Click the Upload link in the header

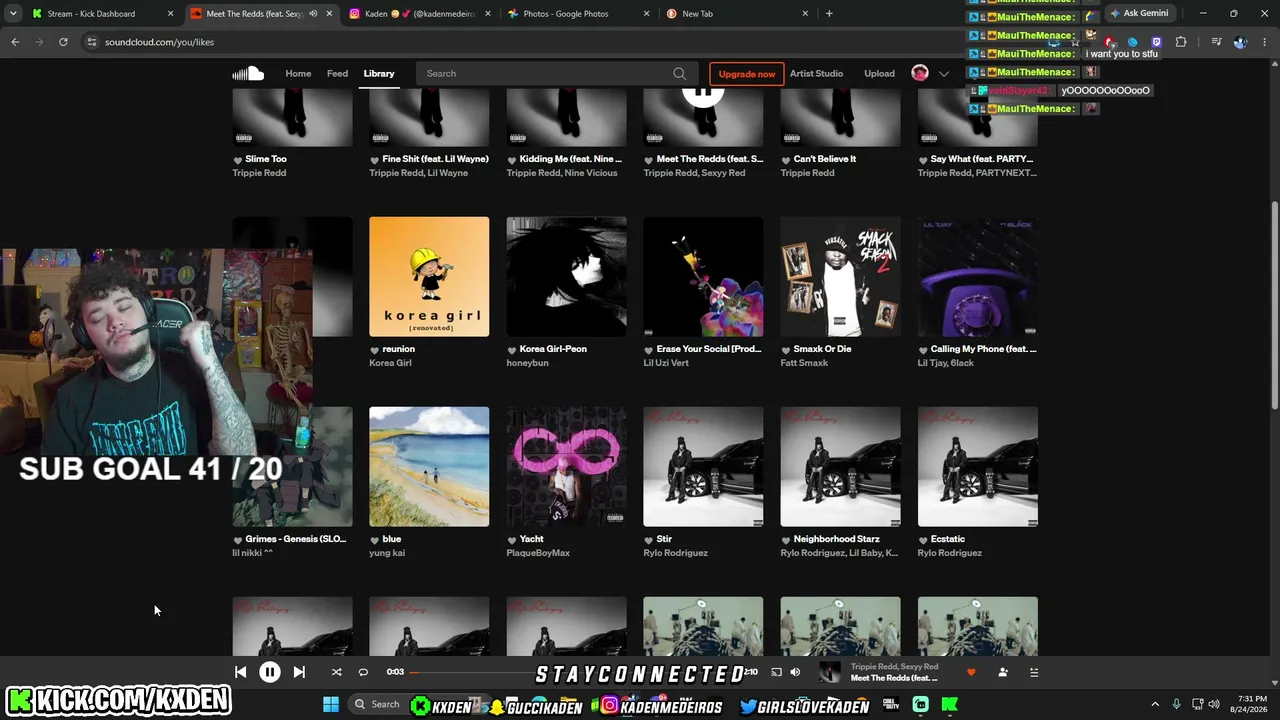point(880,73)
